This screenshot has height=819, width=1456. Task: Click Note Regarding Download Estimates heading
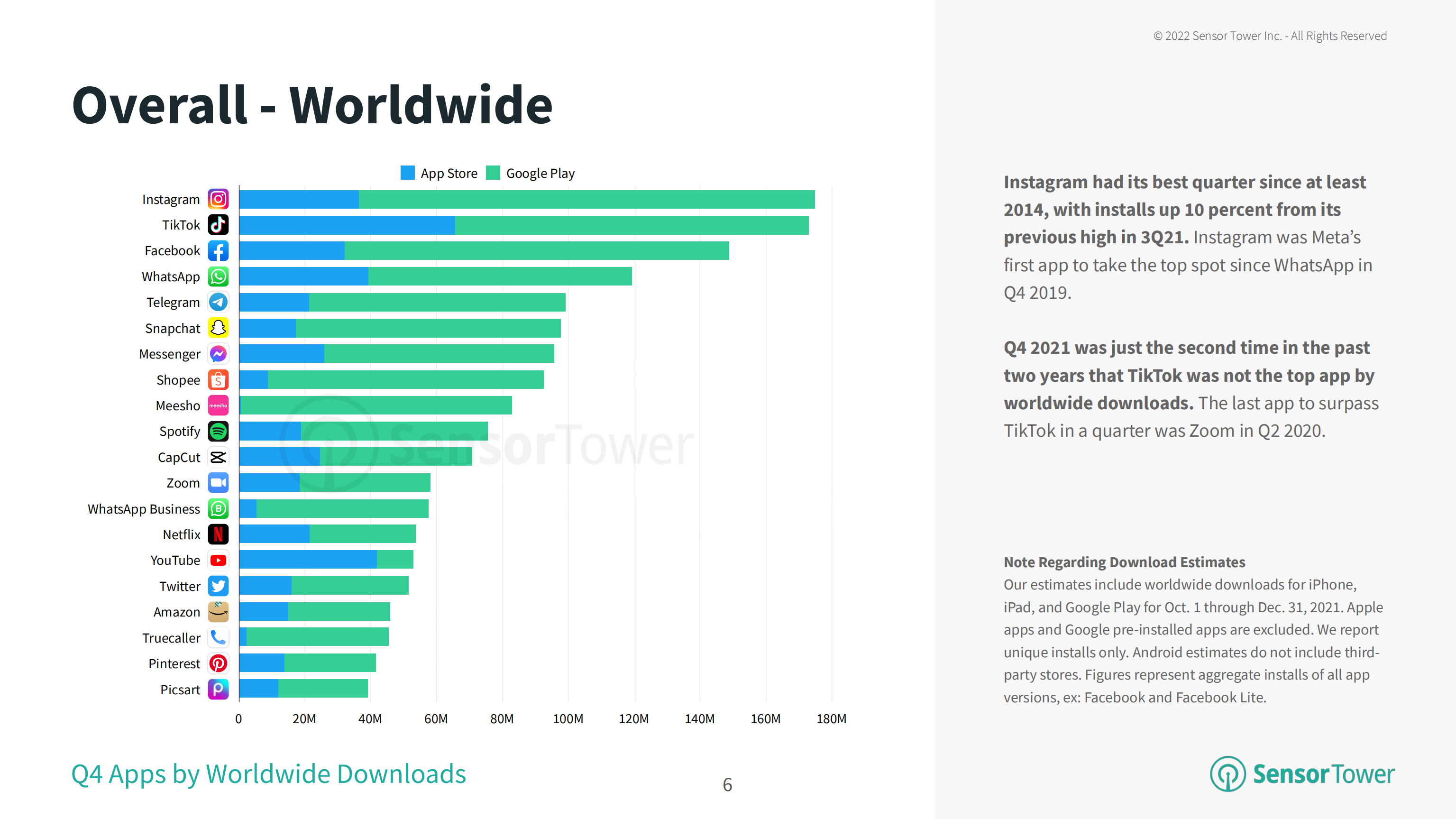(1124, 562)
